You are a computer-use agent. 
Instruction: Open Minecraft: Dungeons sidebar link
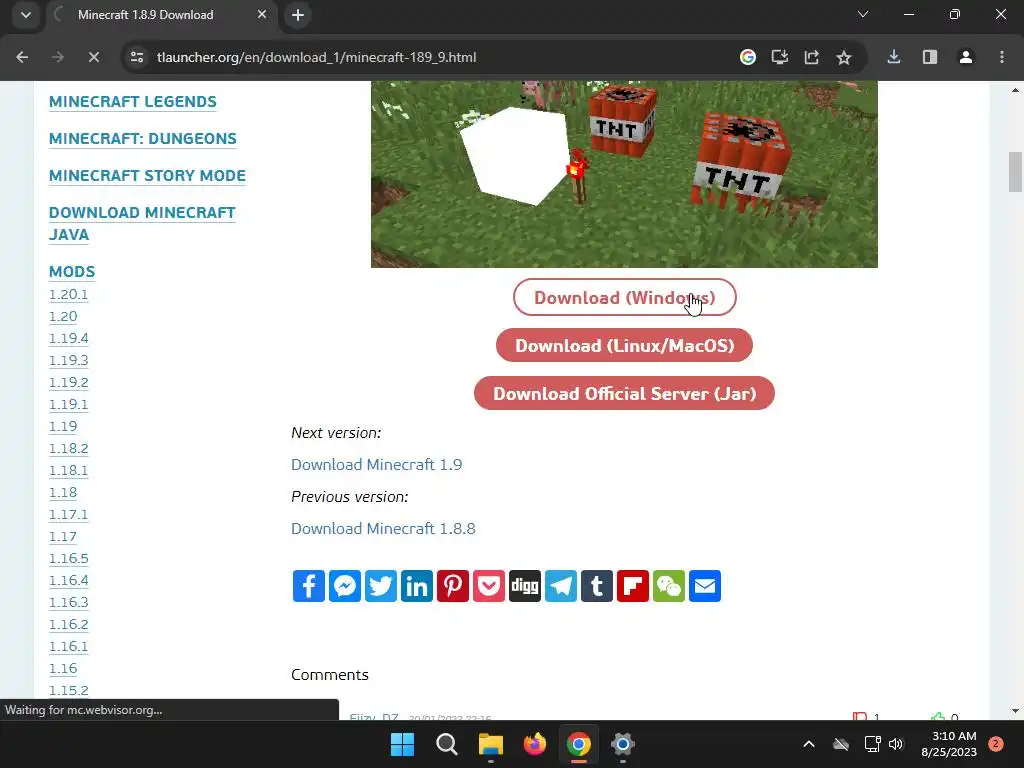[x=142, y=138]
